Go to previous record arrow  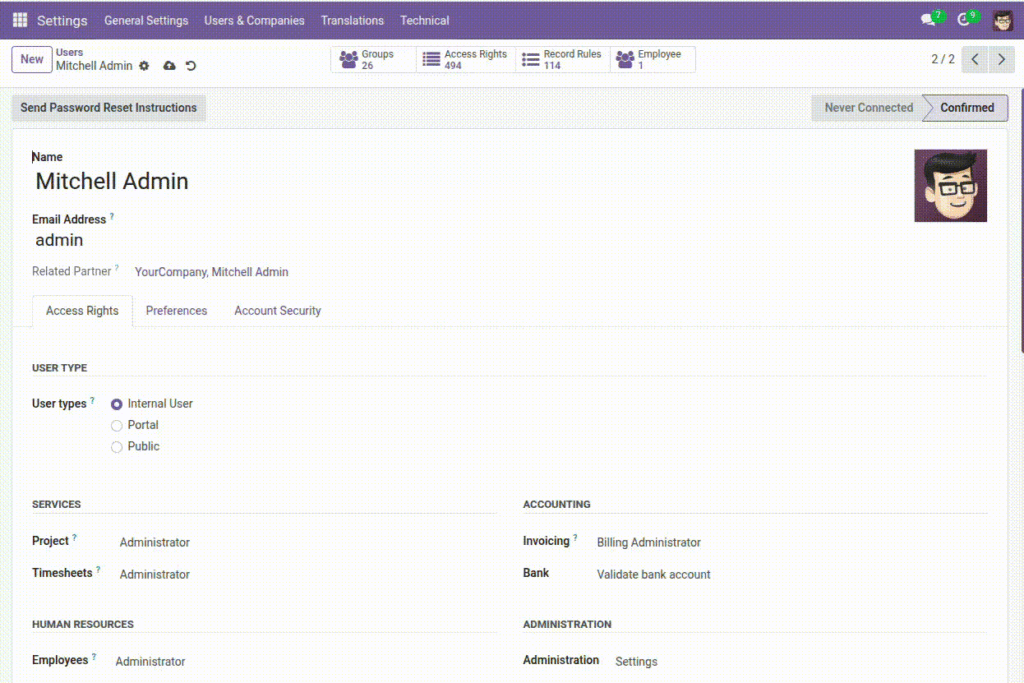click(975, 59)
